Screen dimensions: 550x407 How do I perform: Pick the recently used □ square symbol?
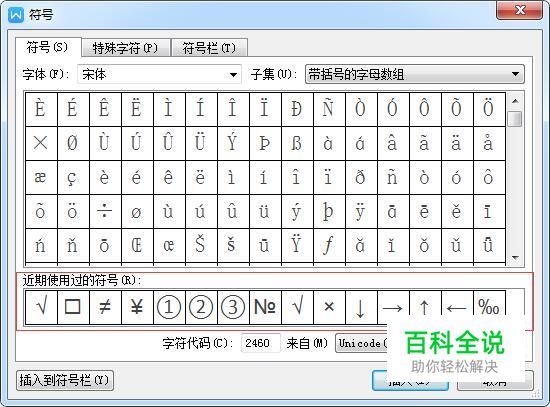pyautogui.click(x=73, y=307)
